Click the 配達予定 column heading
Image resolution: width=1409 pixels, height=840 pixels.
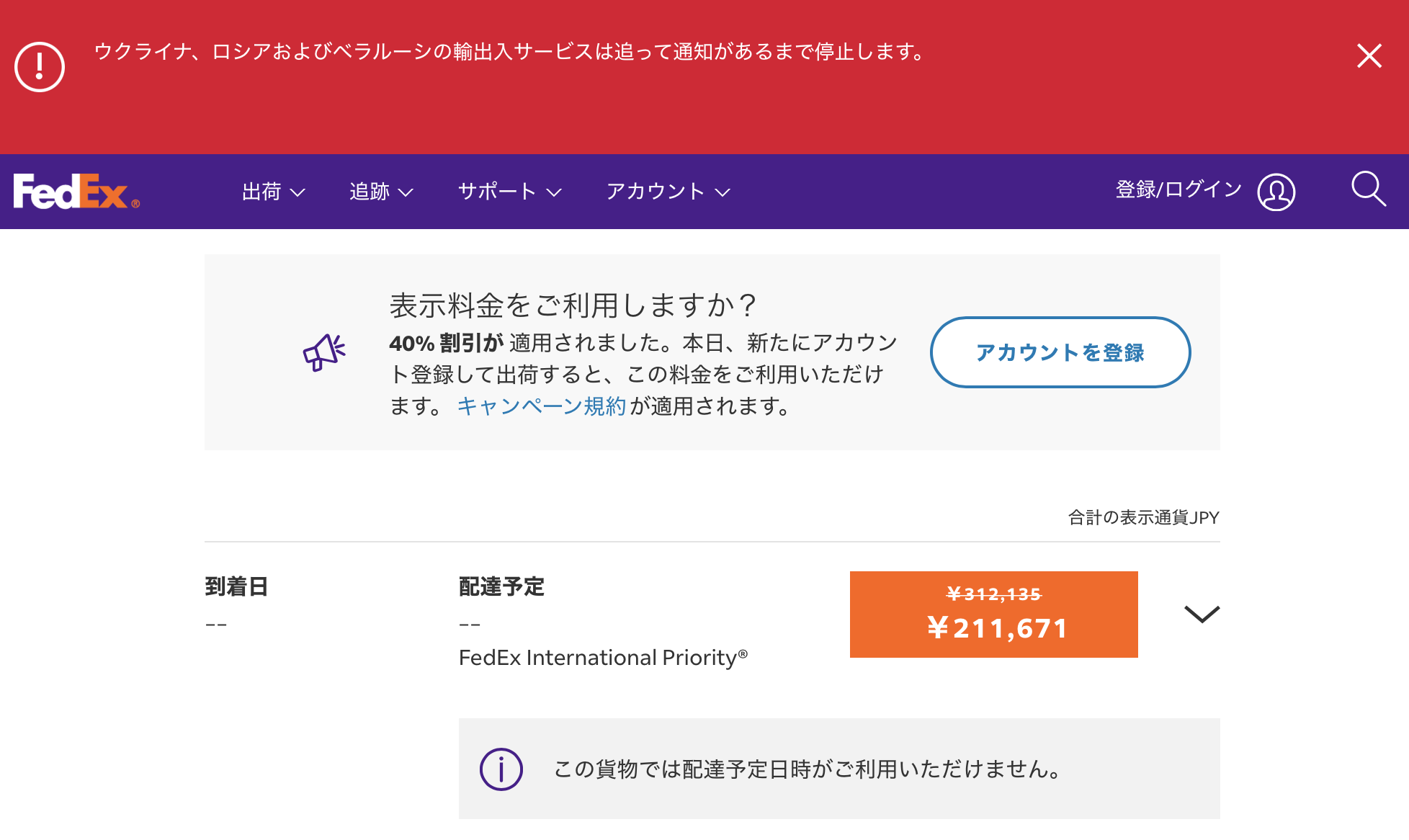[x=501, y=586]
